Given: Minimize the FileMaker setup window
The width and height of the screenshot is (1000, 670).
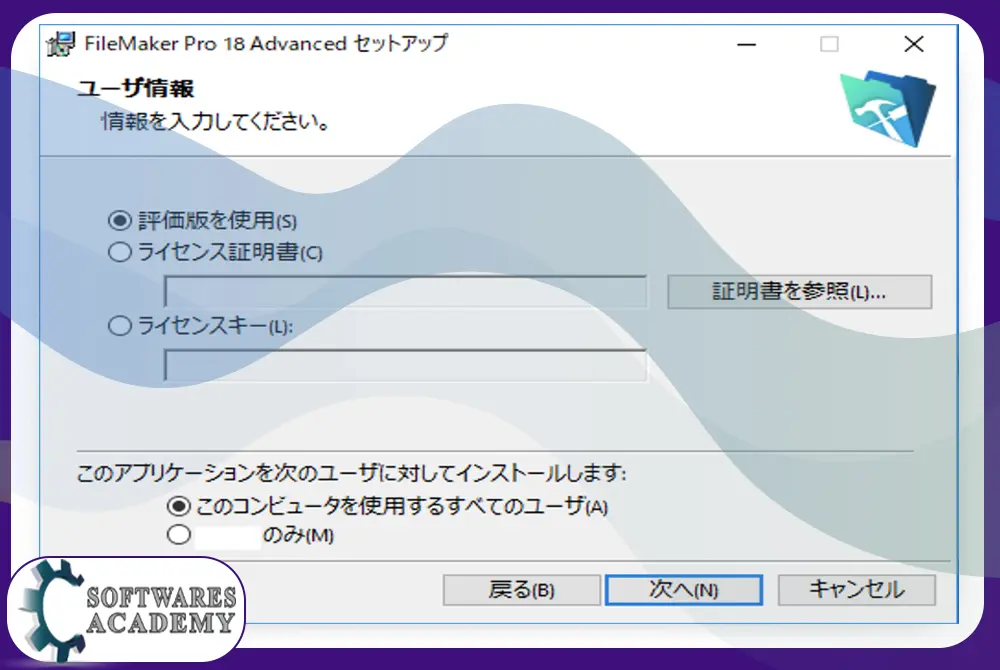Looking at the screenshot, I should tap(746, 44).
